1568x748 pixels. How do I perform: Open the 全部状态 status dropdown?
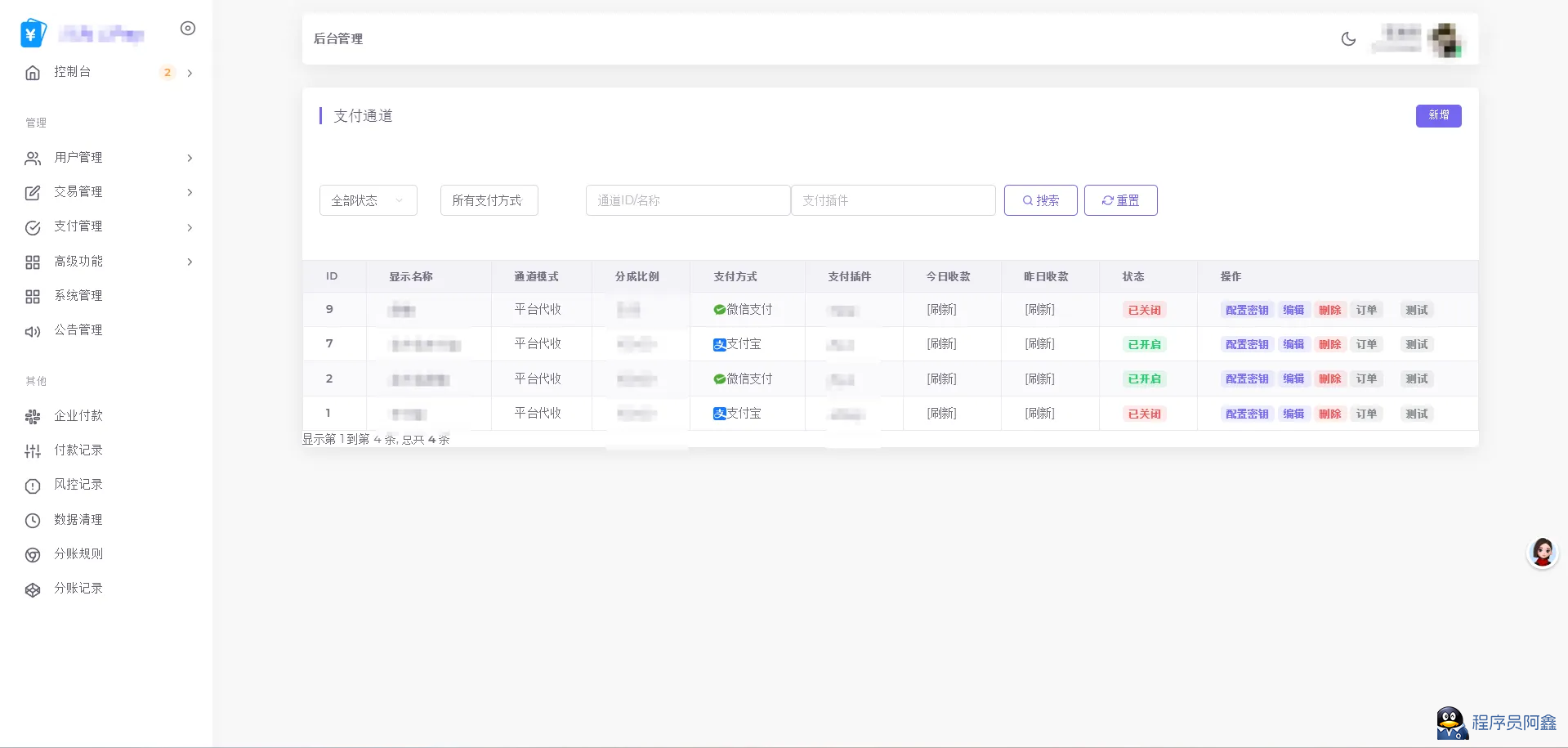[368, 200]
